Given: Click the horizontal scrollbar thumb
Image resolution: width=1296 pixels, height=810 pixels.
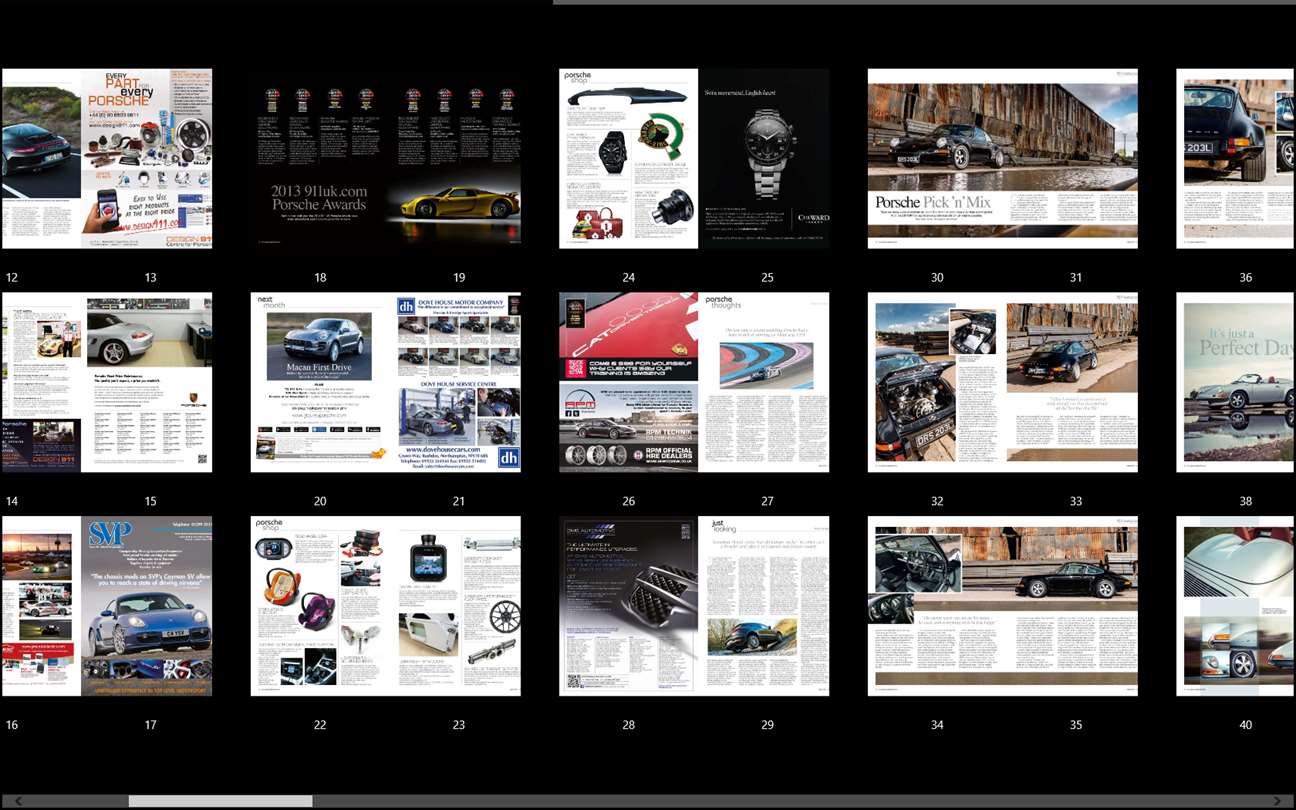Looking at the screenshot, I should (220, 801).
